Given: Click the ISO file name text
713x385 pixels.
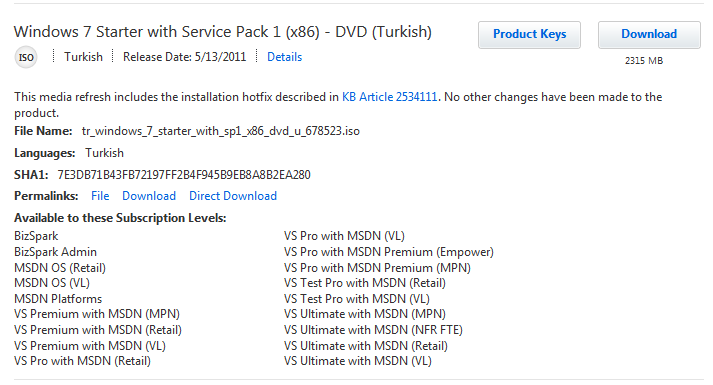Looking at the screenshot, I should (x=221, y=131).
